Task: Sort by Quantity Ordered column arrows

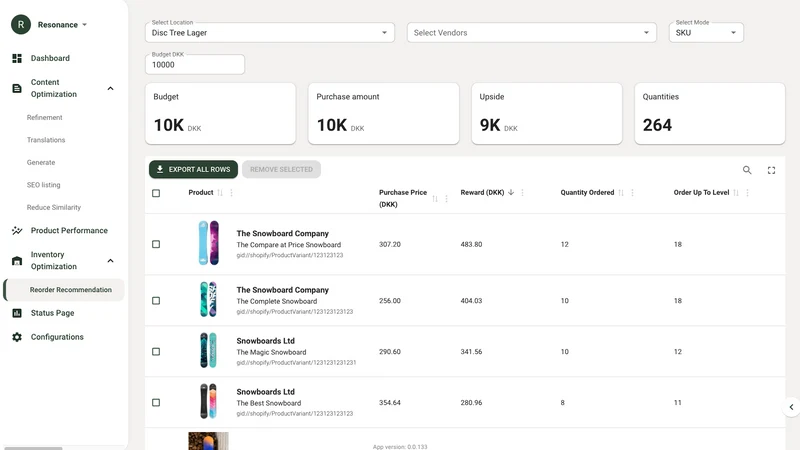Action: (621, 193)
